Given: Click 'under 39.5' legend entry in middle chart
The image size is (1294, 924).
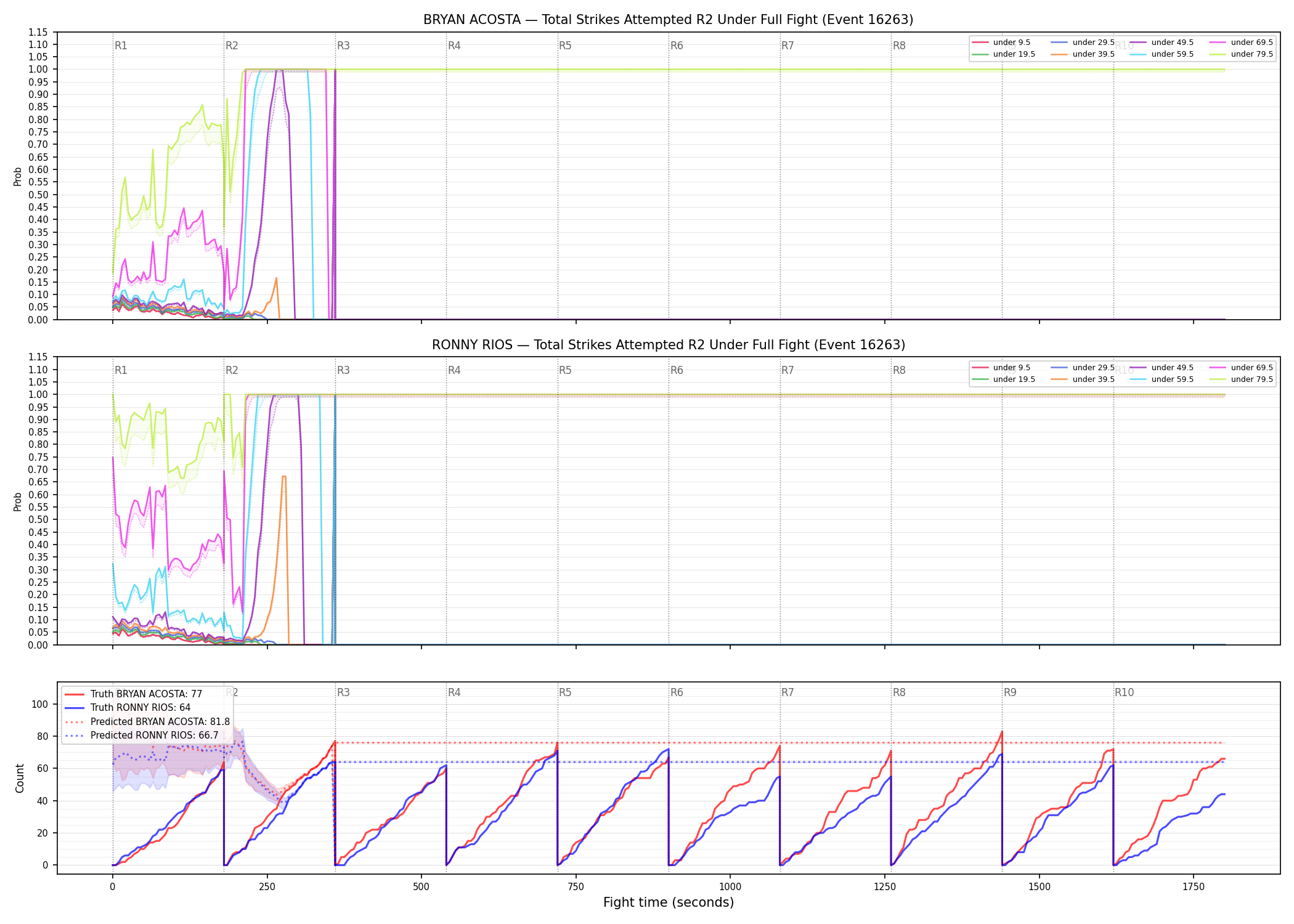Looking at the screenshot, I should coord(1083,379).
